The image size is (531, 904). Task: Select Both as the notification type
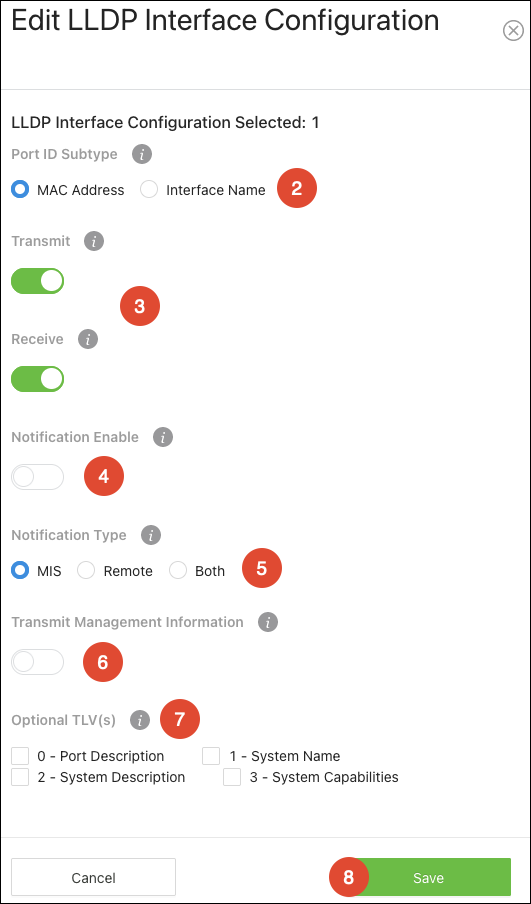[x=178, y=571]
